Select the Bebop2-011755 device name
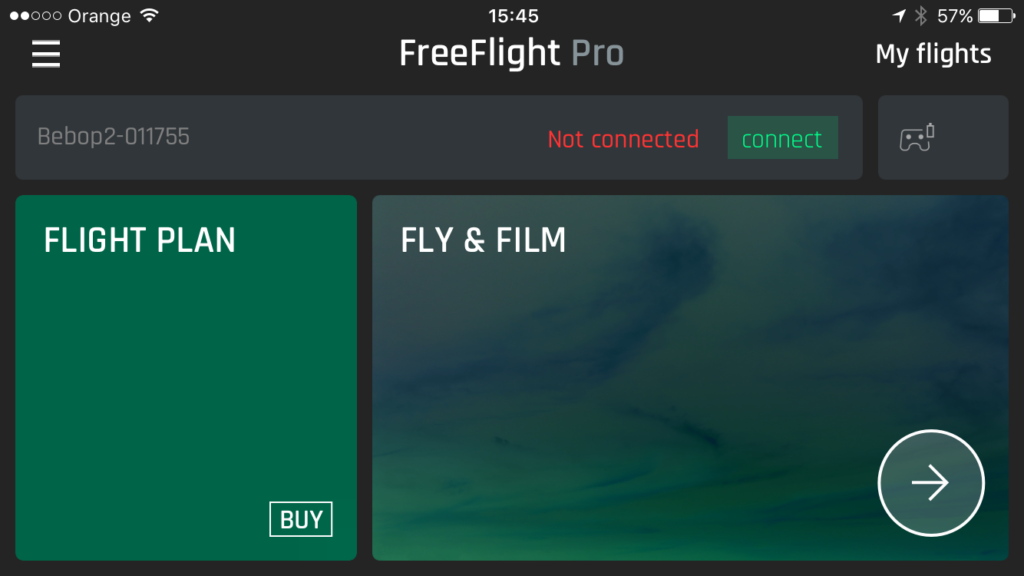 coord(113,136)
